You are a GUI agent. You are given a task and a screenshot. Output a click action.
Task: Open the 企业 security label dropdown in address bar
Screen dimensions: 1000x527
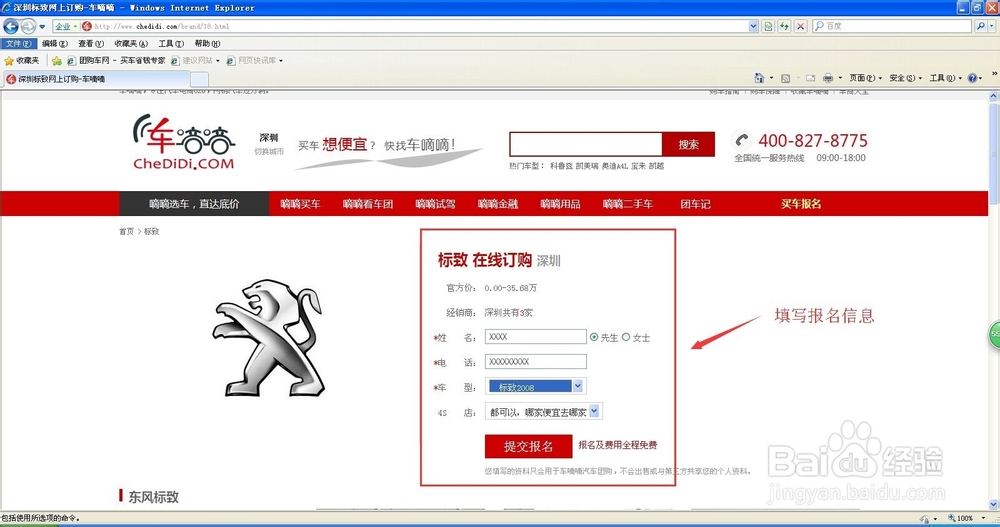point(65,26)
